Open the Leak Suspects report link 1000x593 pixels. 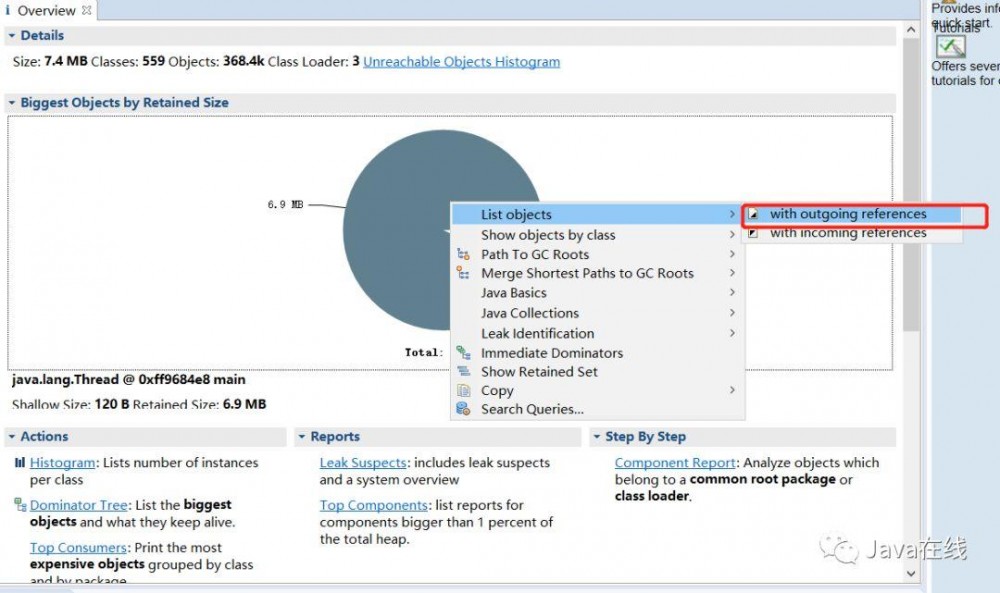[x=363, y=463]
